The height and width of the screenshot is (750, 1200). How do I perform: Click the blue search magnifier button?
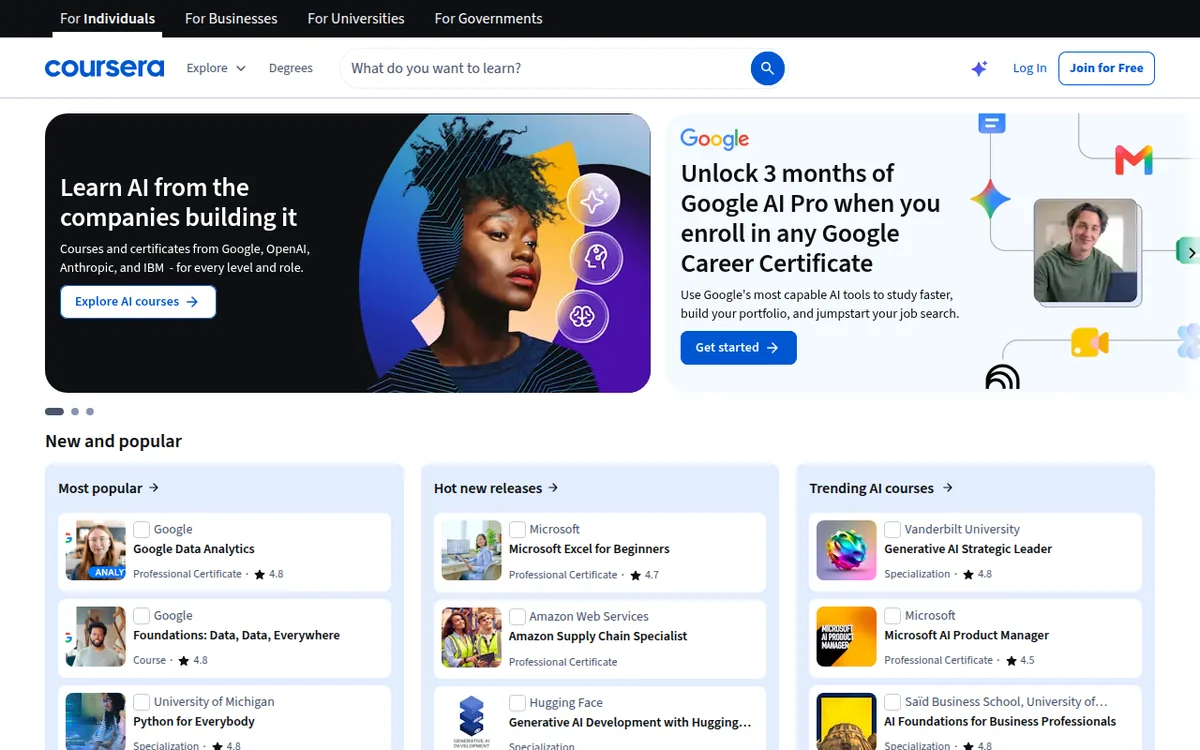(x=767, y=68)
